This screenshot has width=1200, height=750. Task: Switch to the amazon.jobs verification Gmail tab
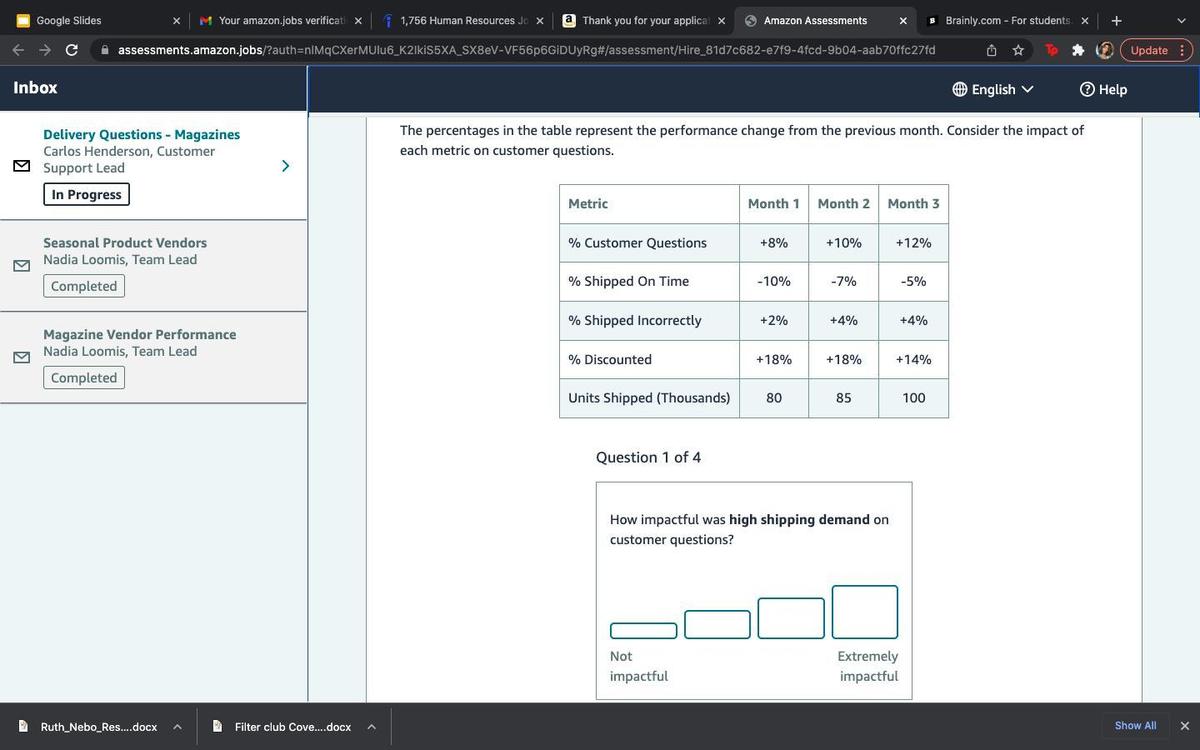click(x=281, y=20)
